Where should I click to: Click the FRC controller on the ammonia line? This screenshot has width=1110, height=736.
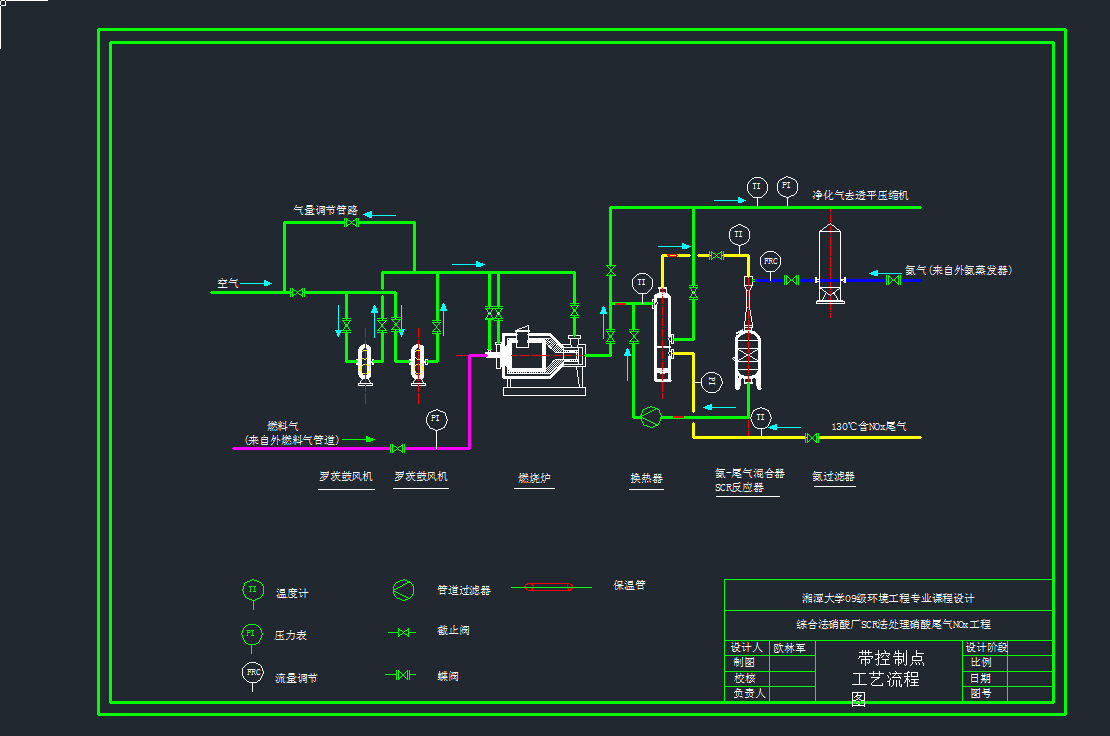point(770,262)
